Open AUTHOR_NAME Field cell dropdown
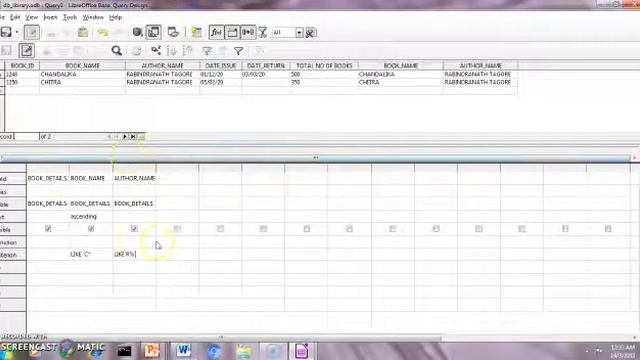Screen dimensions: 640x360 tap(134, 178)
